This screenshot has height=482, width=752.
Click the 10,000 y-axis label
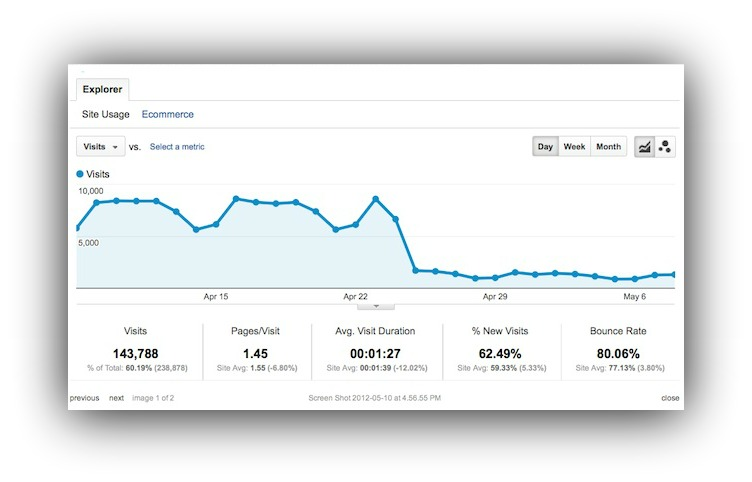coord(91,191)
